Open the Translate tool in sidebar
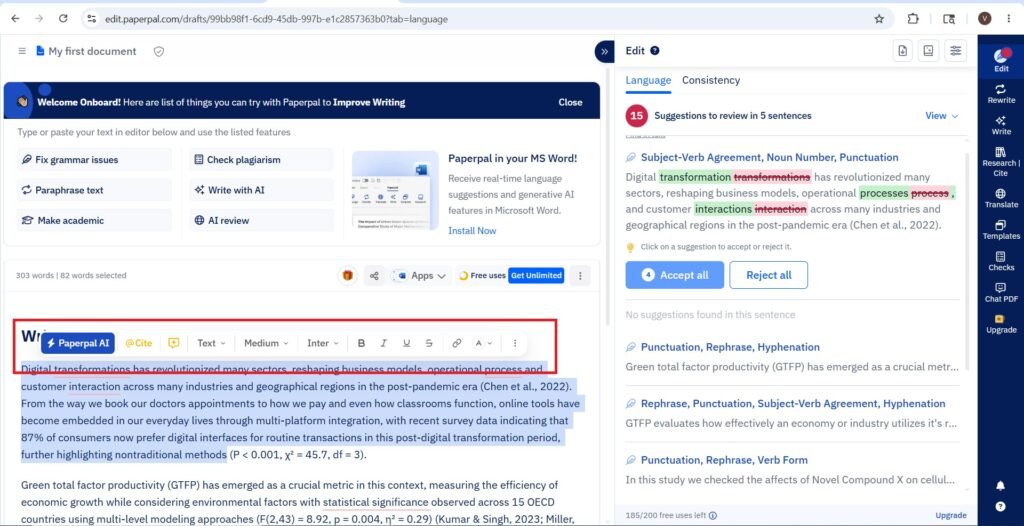Screen dimensions: 1024x526 [1000, 199]
